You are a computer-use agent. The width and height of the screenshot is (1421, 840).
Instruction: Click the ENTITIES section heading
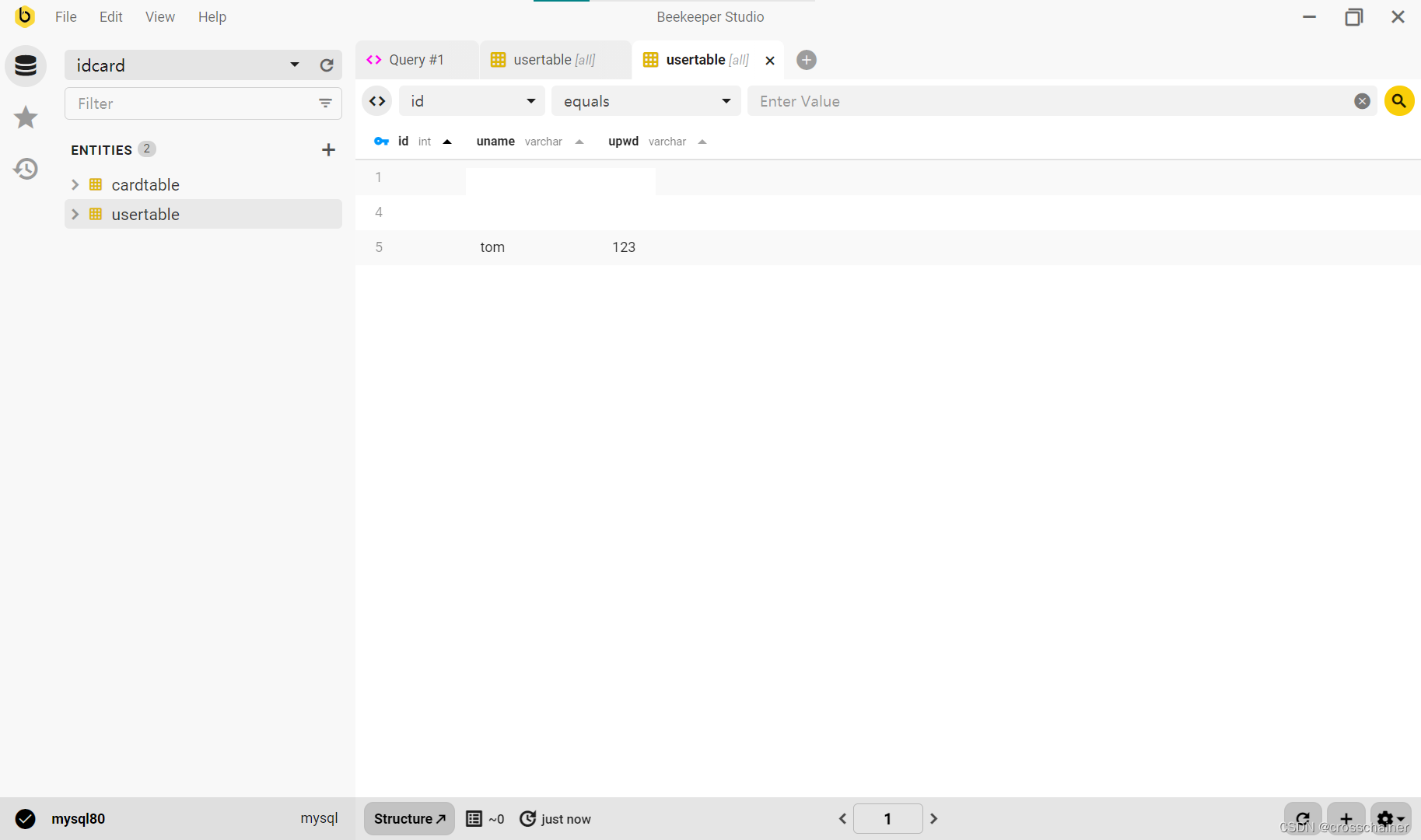101,150
